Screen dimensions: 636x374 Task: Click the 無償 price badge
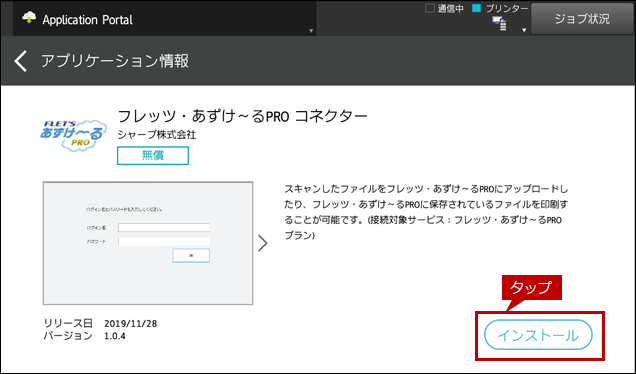153,155
